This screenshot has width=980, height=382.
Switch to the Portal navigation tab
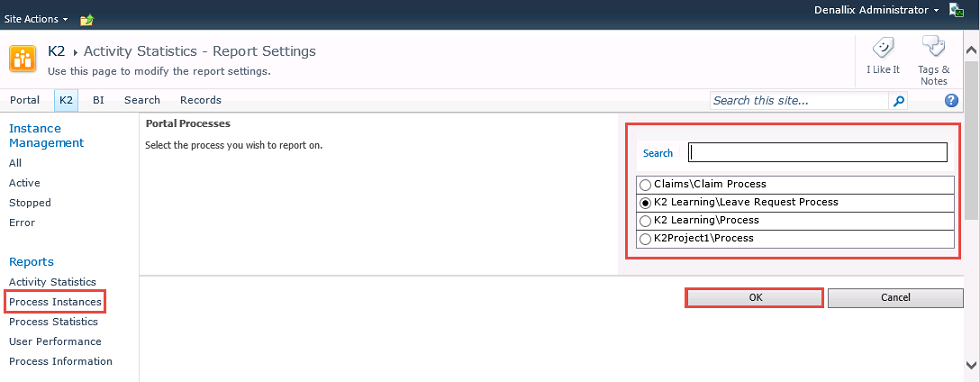coord(25,100)
